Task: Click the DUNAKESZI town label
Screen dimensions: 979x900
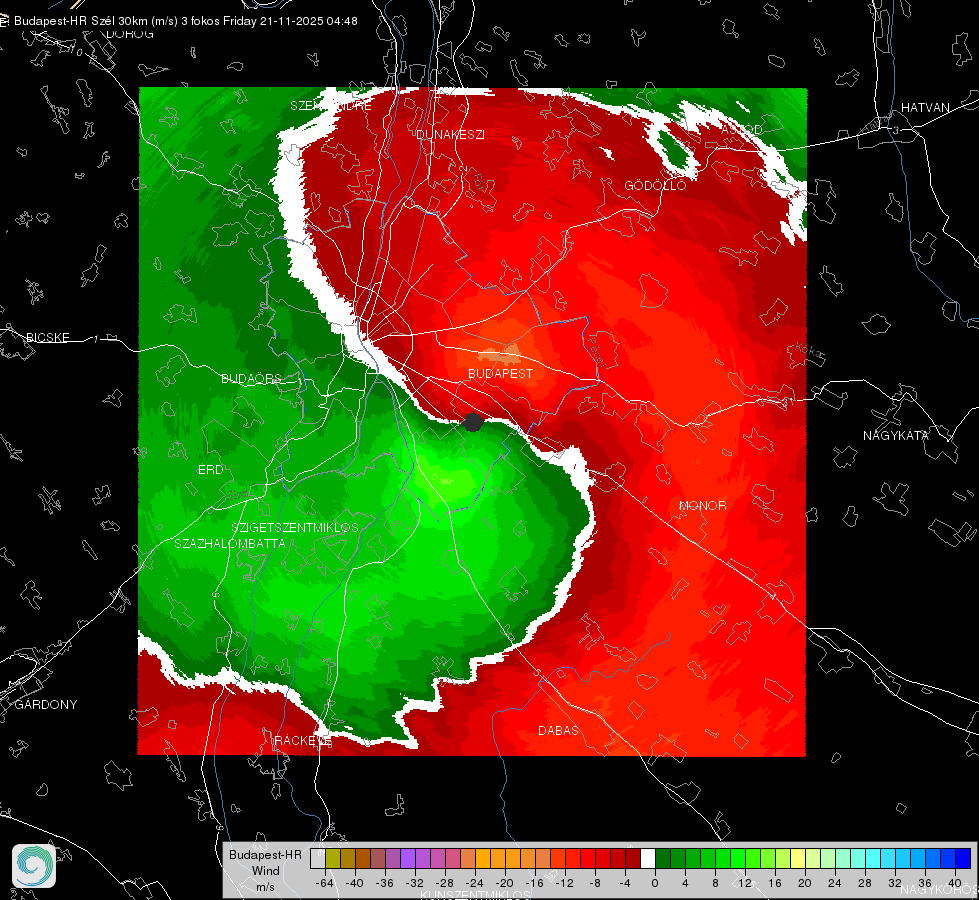Action: click(x=450, y=134)
